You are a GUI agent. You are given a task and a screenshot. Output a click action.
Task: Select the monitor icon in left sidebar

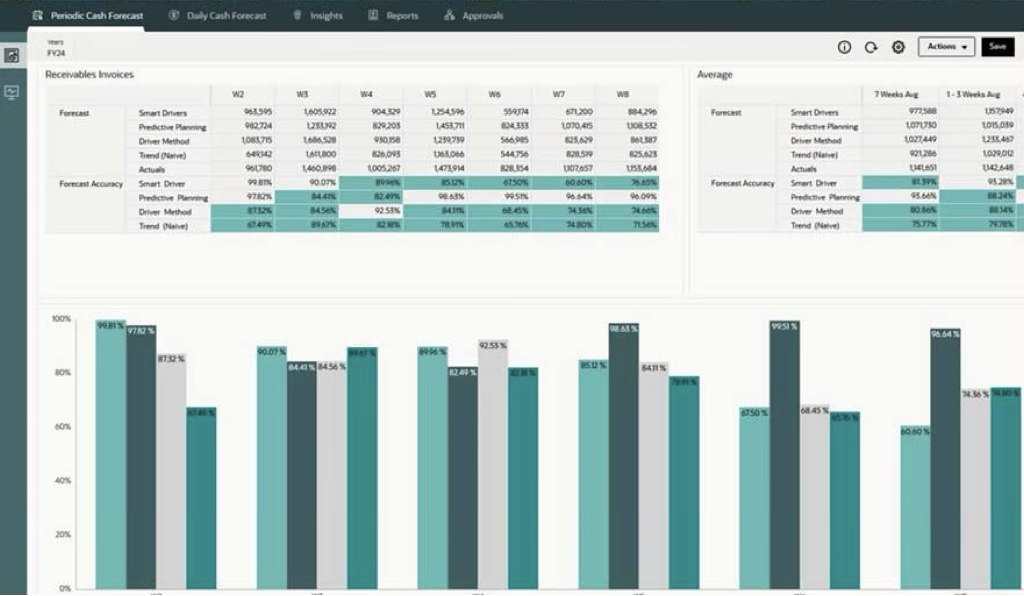point(12,92)
